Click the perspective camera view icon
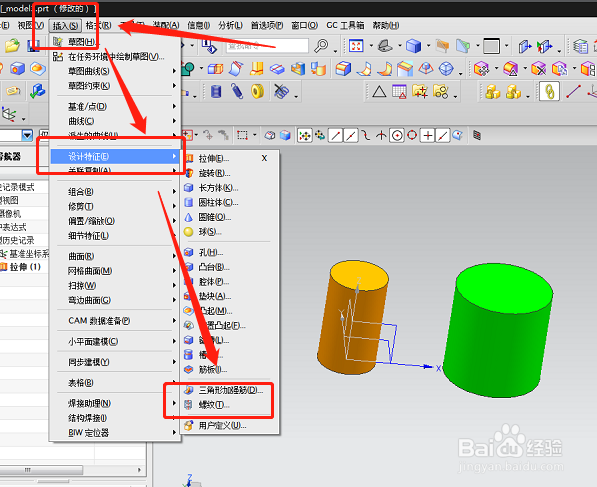This screenshot has height=487, width=597. (x=385, y=46)
